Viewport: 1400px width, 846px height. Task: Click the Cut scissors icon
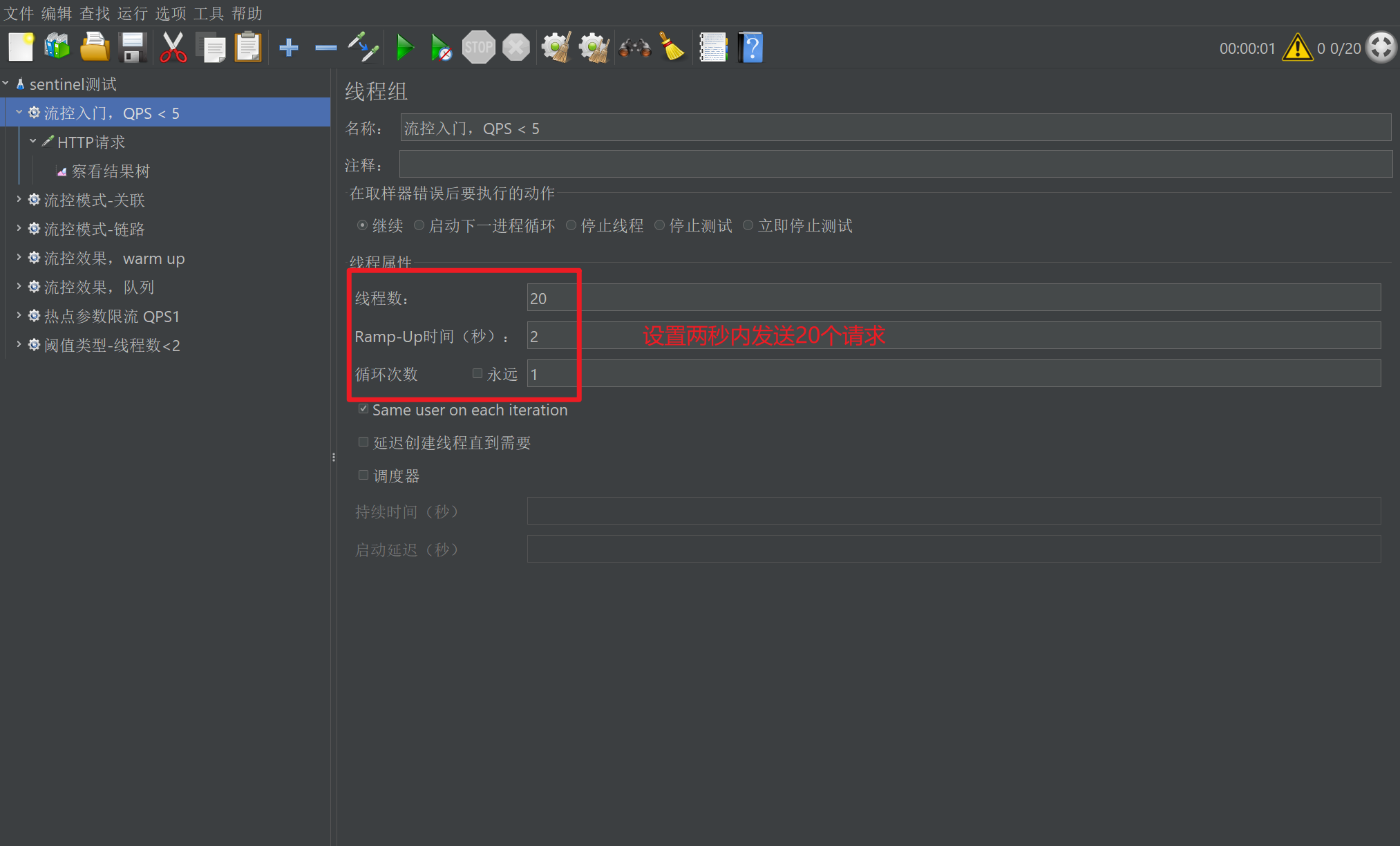[x=173, y=48]
